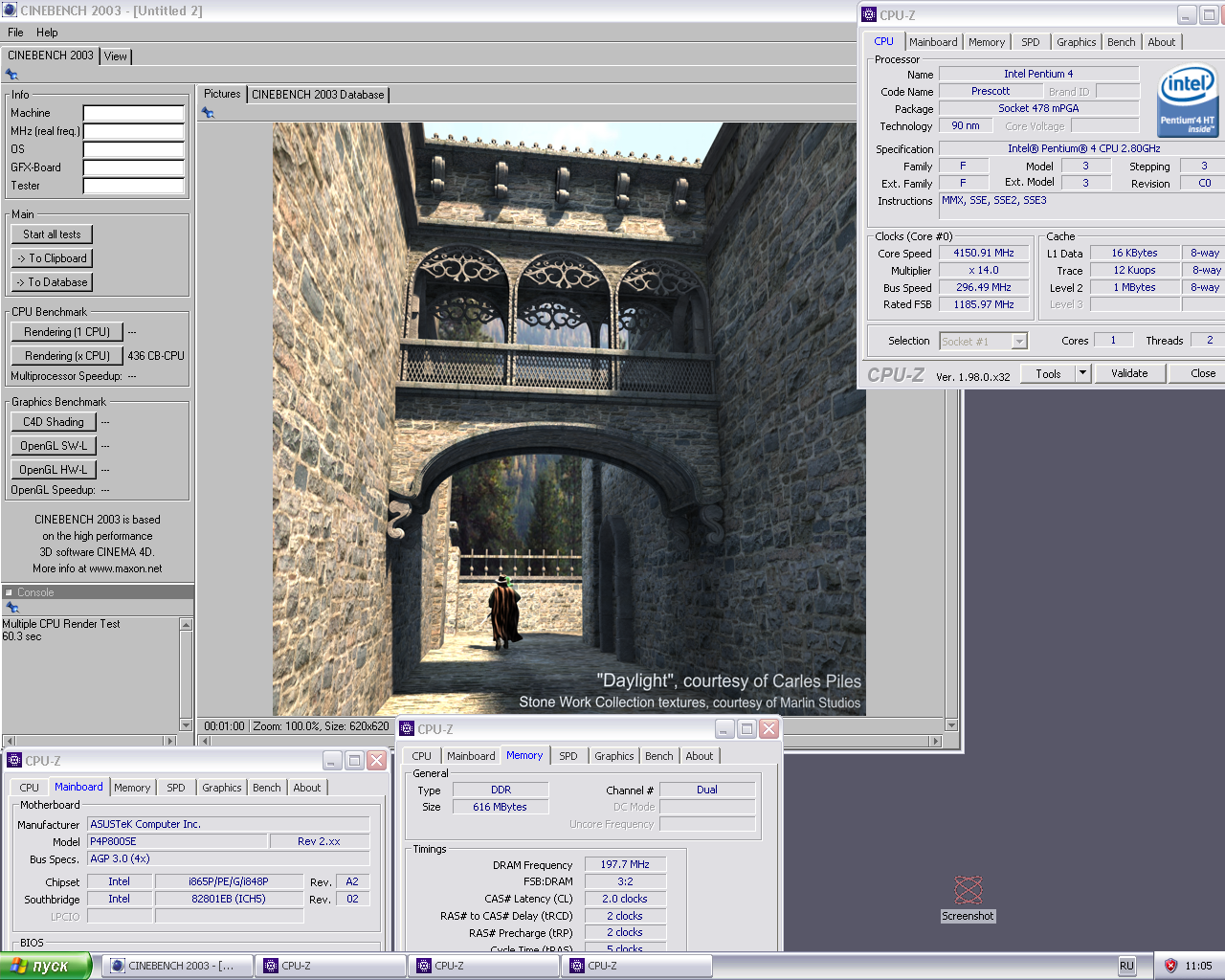Screen dimensions: 1225x980
Task: Open Mainboard tab in top-right CPU-Z
Action: click(x=933, y=42)
